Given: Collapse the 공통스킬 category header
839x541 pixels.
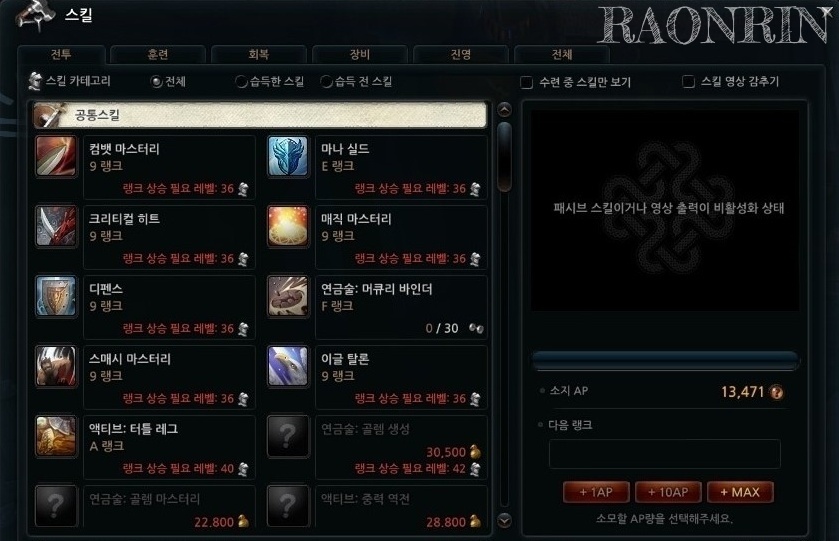Looking at the screenshot, I should point(260,115).
